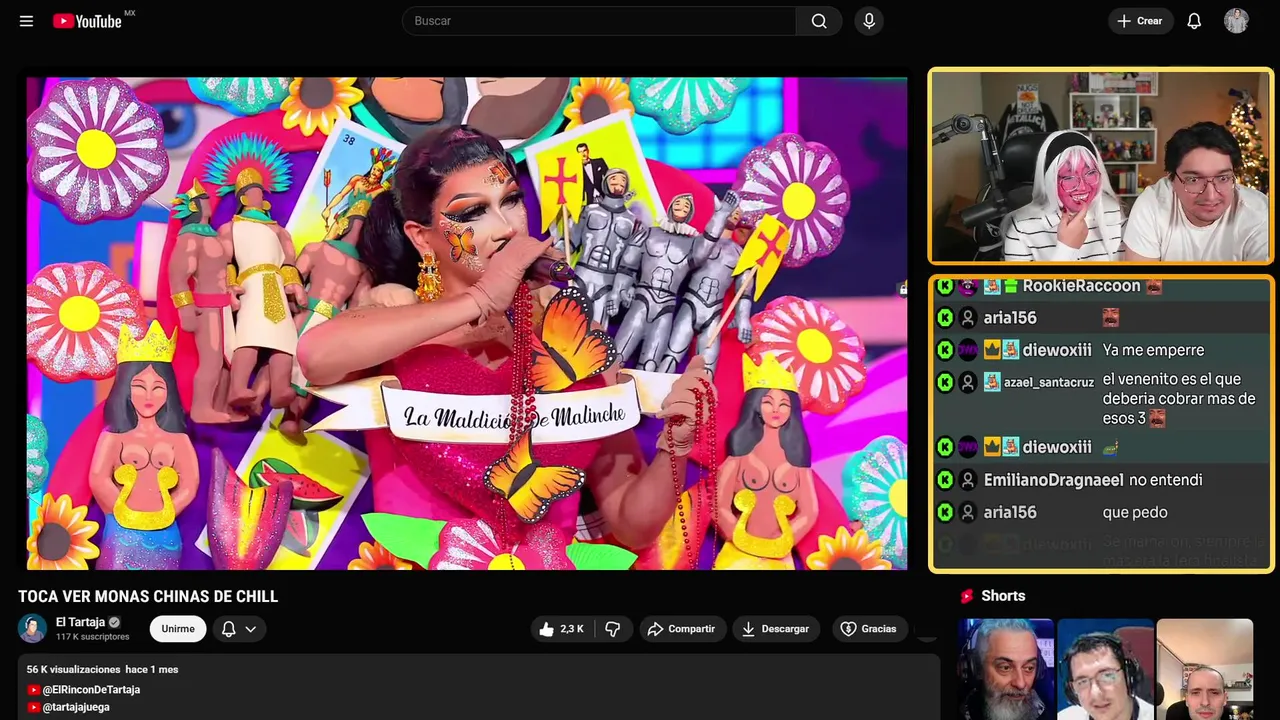Click the green badge beside EmilianoDragnaeel
The image size is (1280, 720).
[x=945, y=480]
